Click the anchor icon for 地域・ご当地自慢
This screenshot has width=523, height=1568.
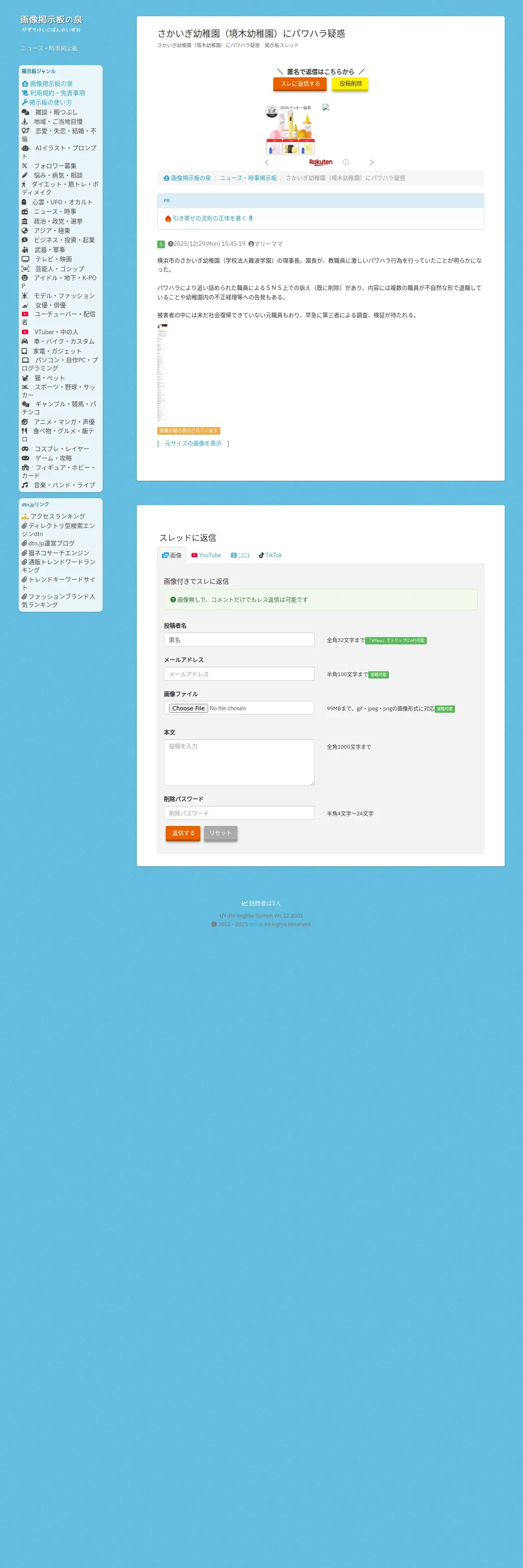pyautogui.click(x=25, y=122)
